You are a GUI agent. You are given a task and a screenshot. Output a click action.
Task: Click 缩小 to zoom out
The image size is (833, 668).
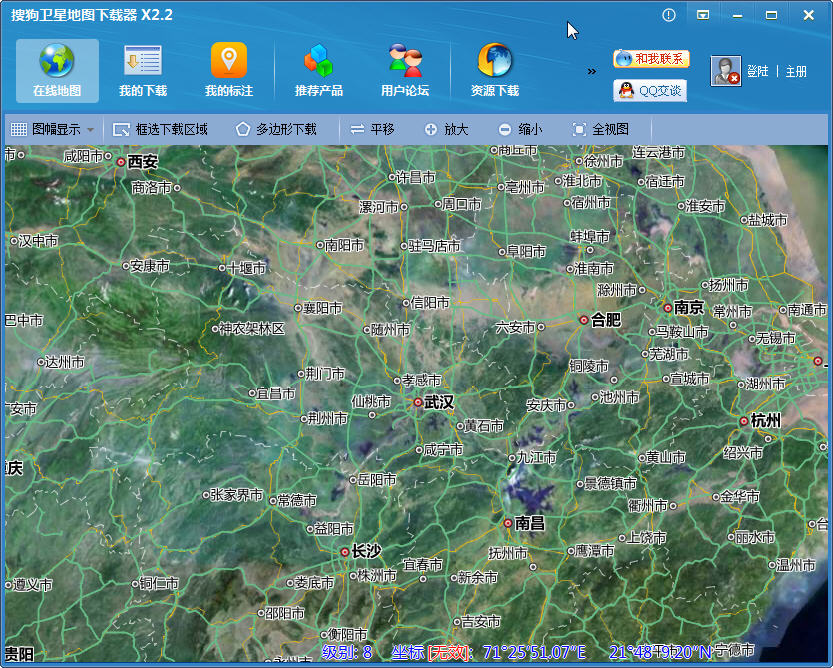pos(520,129)
